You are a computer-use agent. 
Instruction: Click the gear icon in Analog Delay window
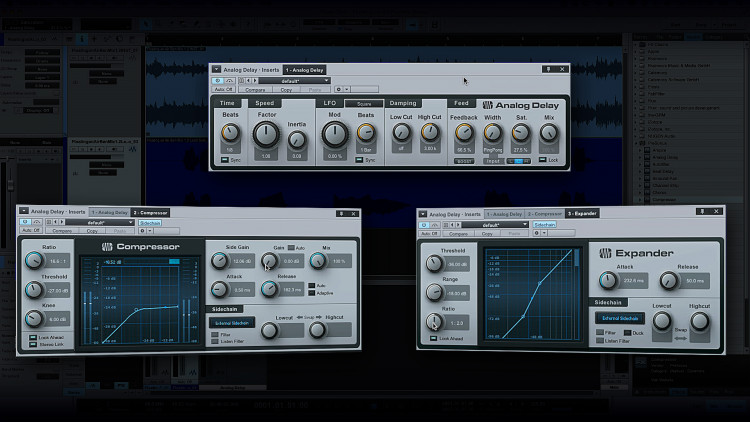click(339, 89)
